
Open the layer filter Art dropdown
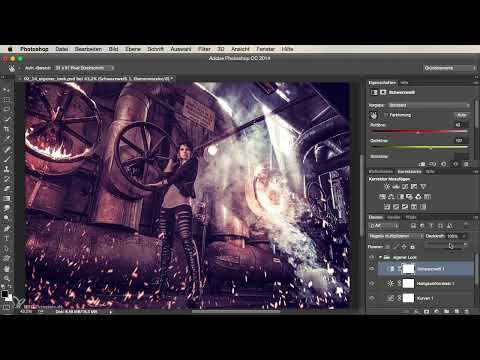(384, 226)
